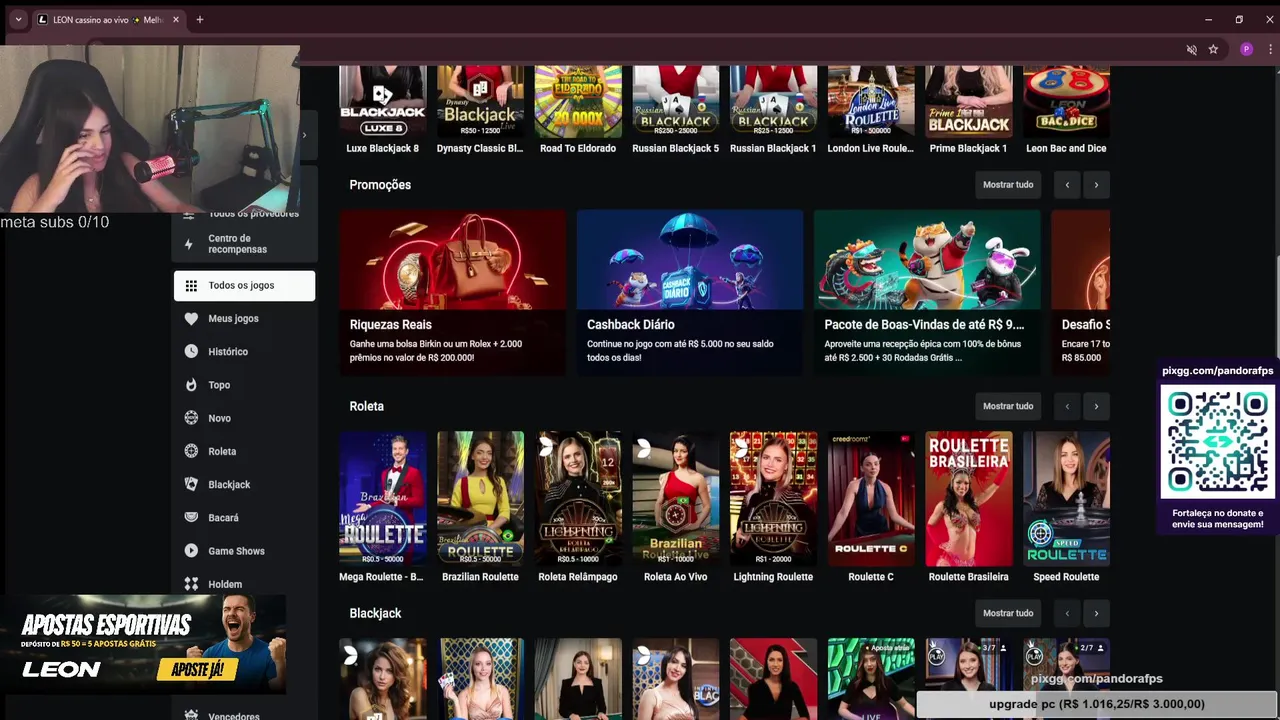Open Lightning Roulette game thumbnail
This screenshot has width=1280, height=720.
coord(773,499)
